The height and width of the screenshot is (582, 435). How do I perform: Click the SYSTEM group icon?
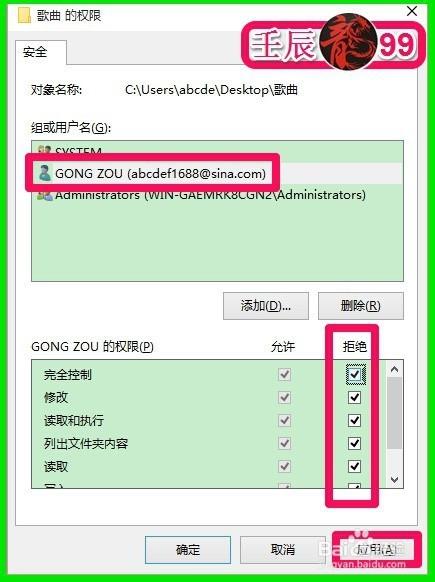[x=45, y=150]
